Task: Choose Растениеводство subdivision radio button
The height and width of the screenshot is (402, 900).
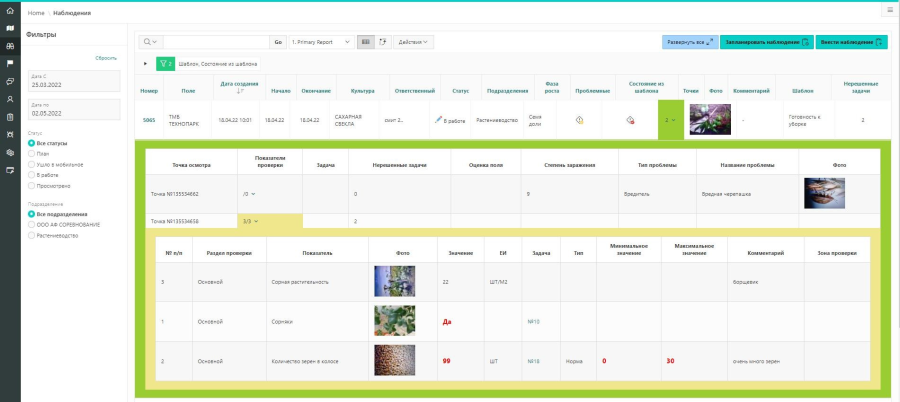Action: click(31, 235)
